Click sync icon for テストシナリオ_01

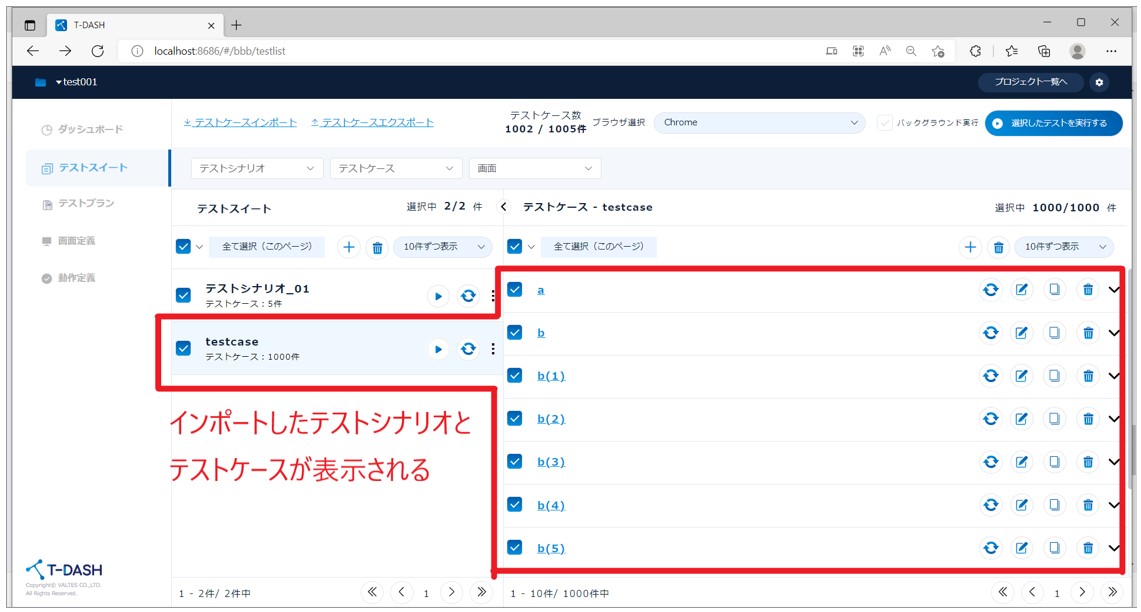pos(468,296)
